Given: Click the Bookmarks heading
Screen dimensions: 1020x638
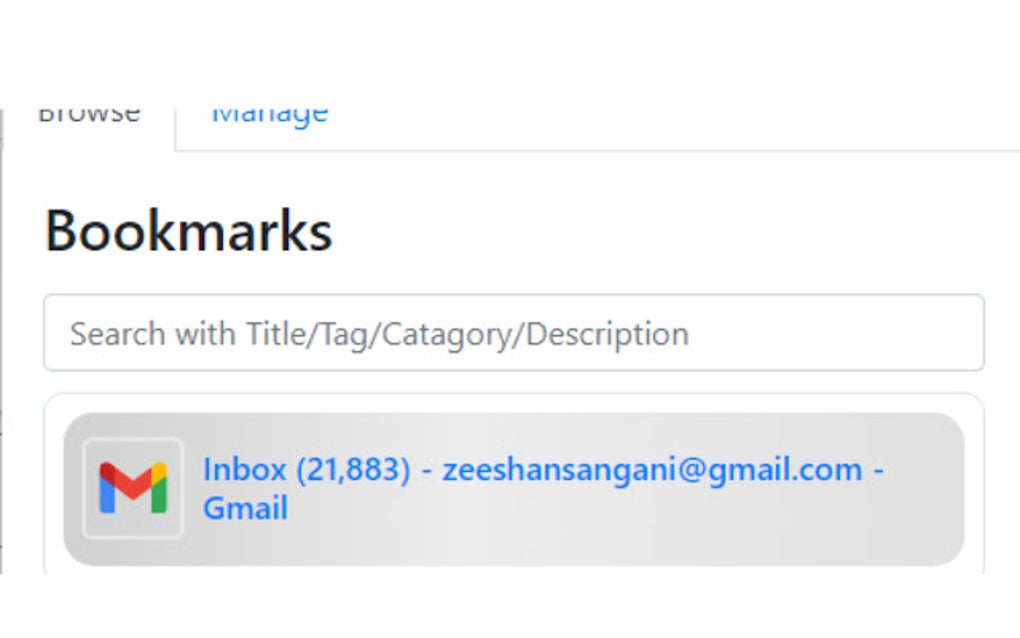Looking at the screenshot, I should click(189, 231).
